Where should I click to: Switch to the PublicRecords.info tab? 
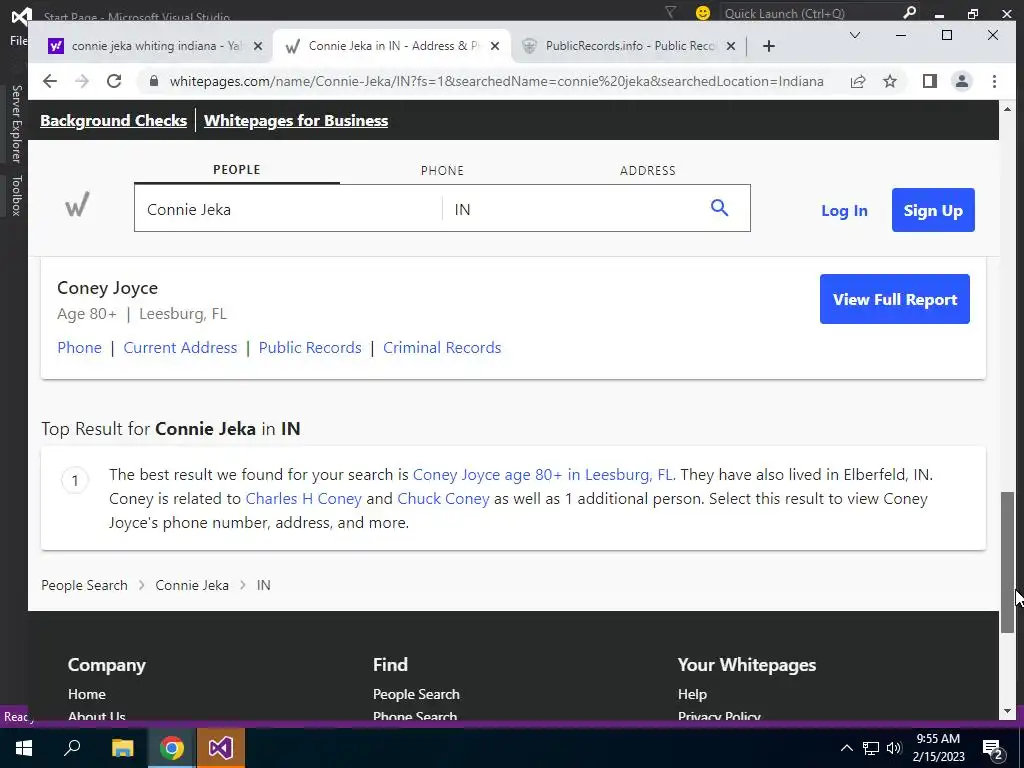point(627,46)
